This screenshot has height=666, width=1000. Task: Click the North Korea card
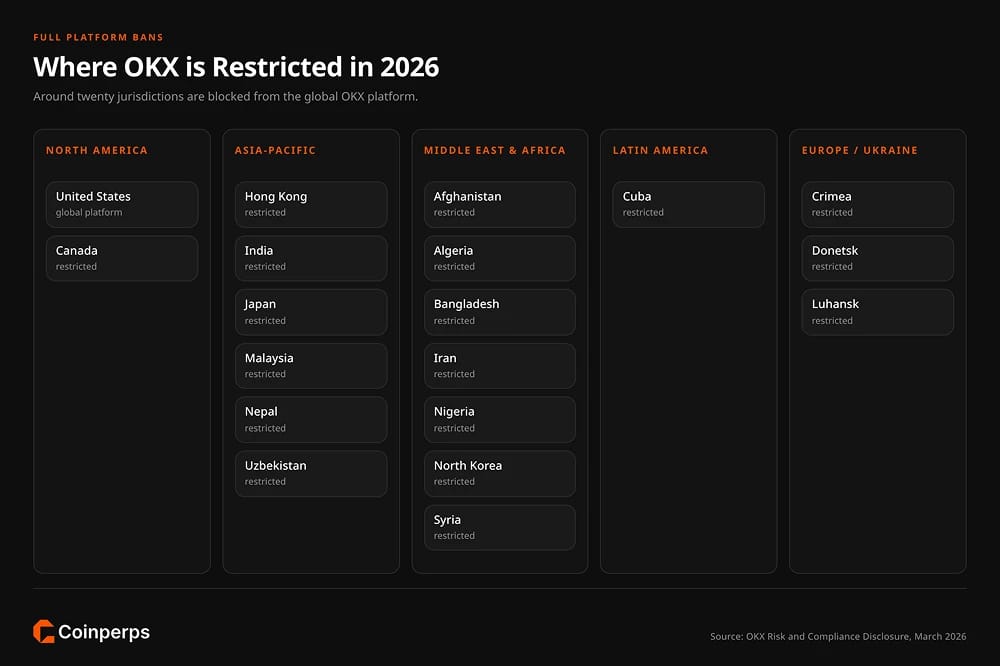tap(500, 474)
